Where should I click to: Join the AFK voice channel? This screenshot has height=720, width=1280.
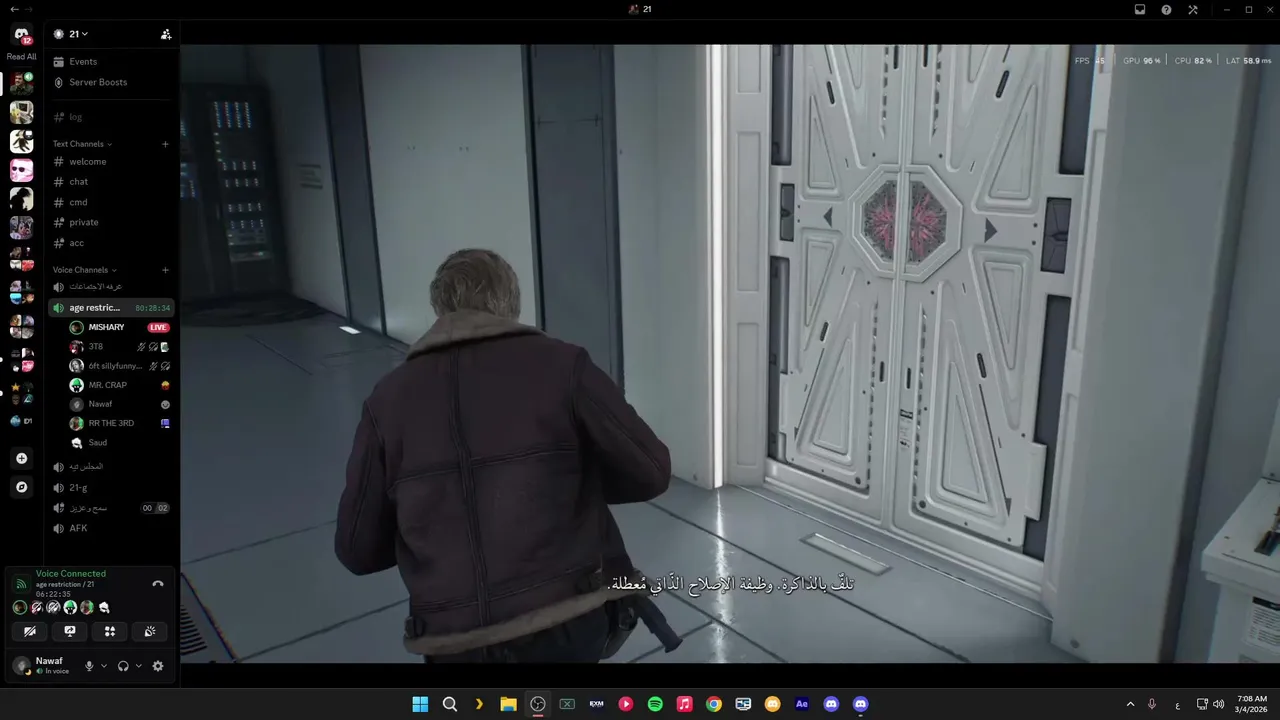coord(110,528)
